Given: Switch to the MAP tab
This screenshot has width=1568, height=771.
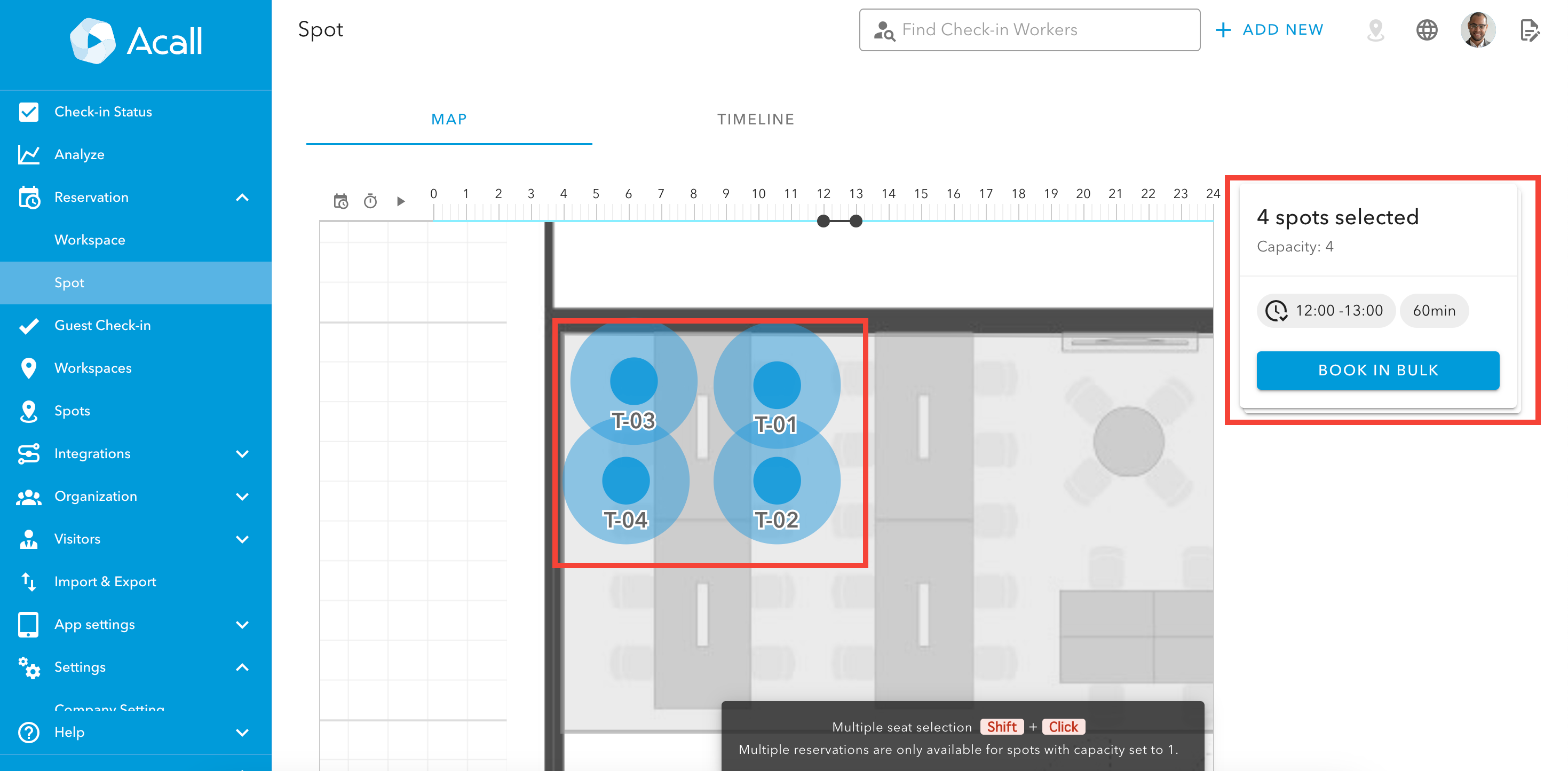Looking at the screenshot, I should tap(449, 120).
